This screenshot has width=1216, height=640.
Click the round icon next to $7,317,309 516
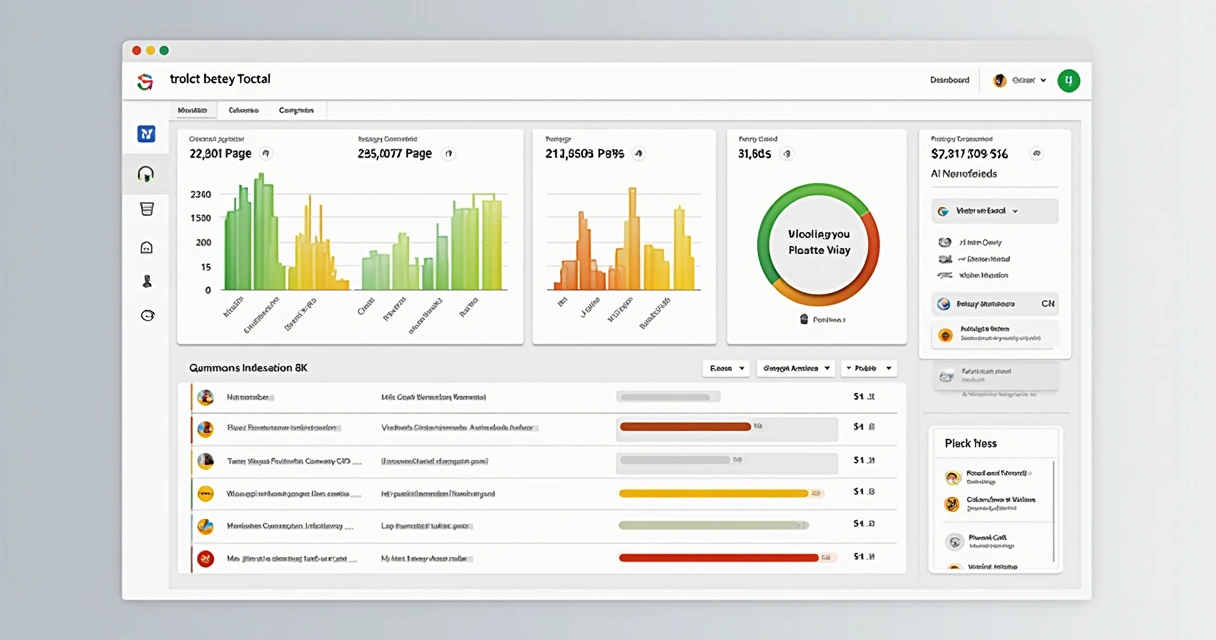[1036, 154]
